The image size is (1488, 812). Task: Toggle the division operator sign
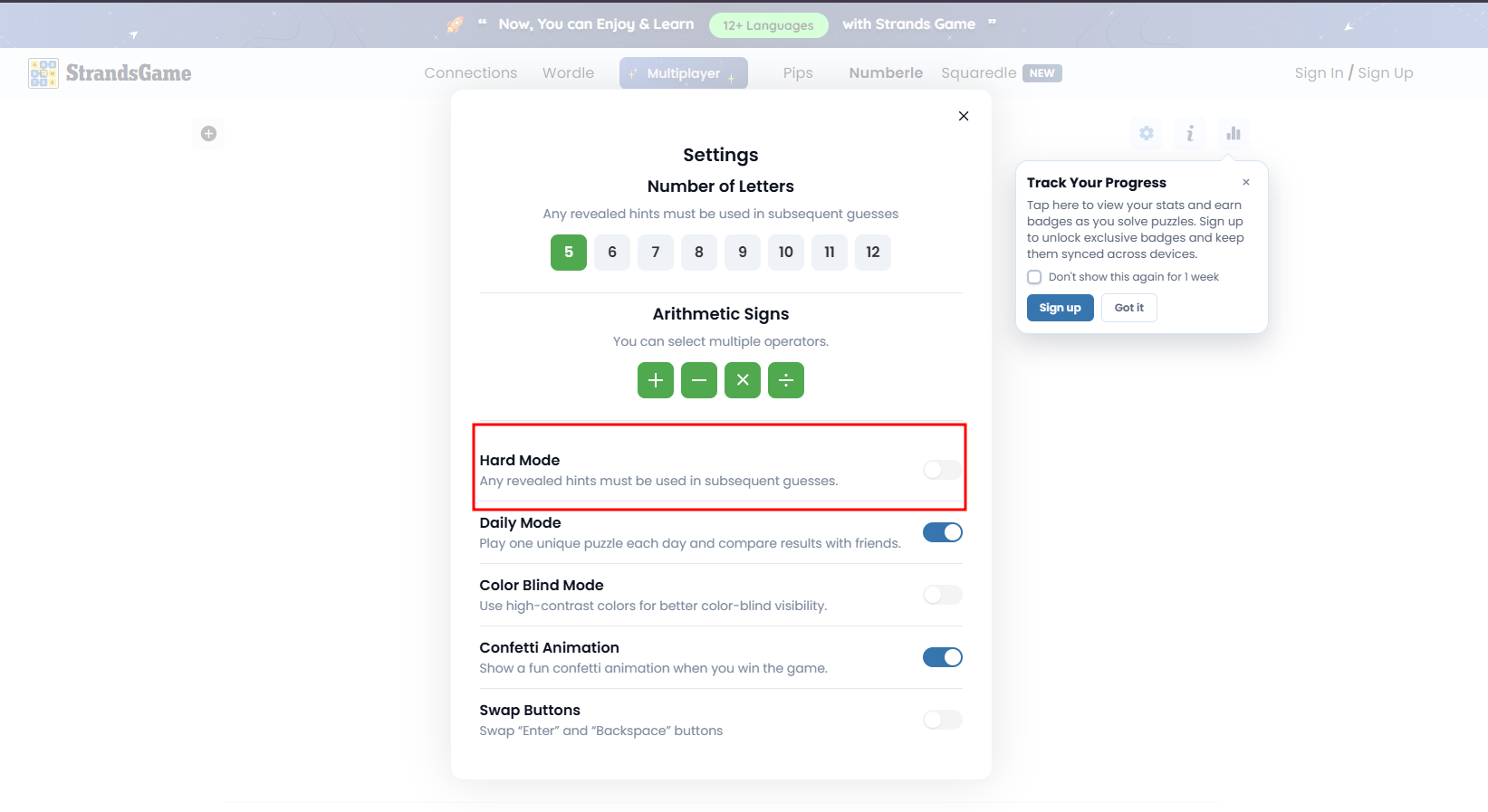coord(786,380)
